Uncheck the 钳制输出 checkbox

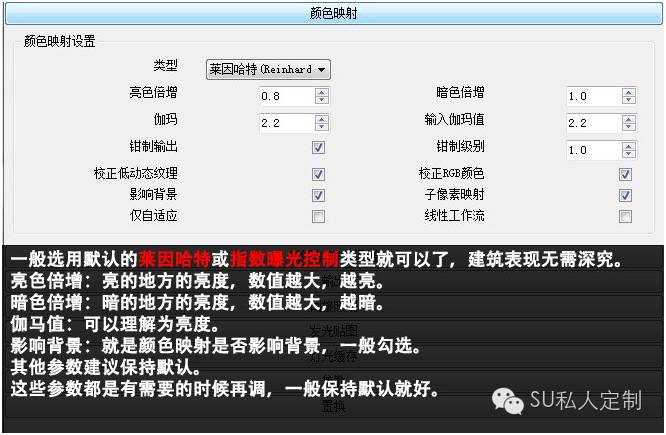pos(318,147)
